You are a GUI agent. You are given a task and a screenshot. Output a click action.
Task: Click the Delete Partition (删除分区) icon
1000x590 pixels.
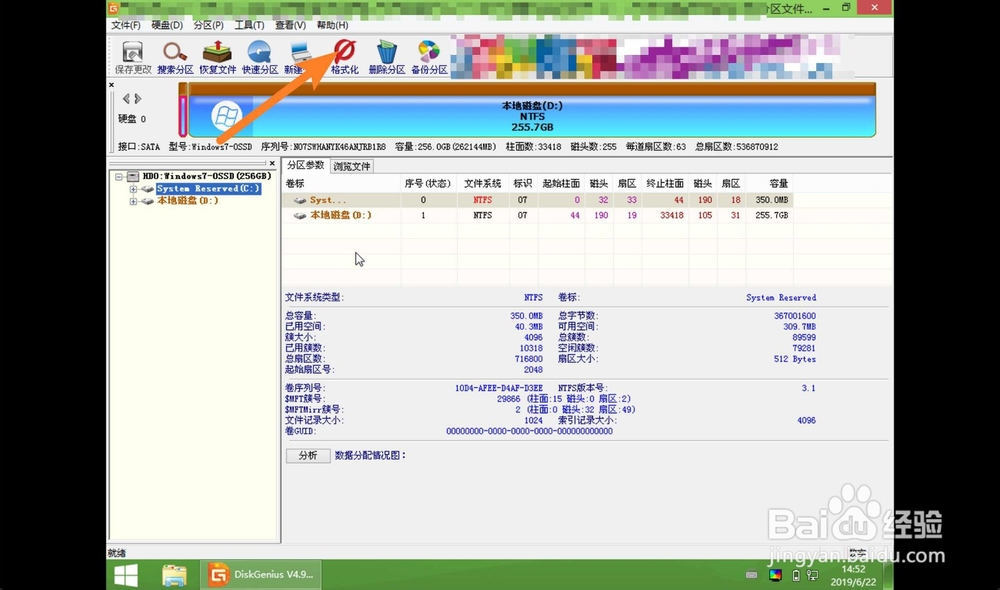pos(386,57)
